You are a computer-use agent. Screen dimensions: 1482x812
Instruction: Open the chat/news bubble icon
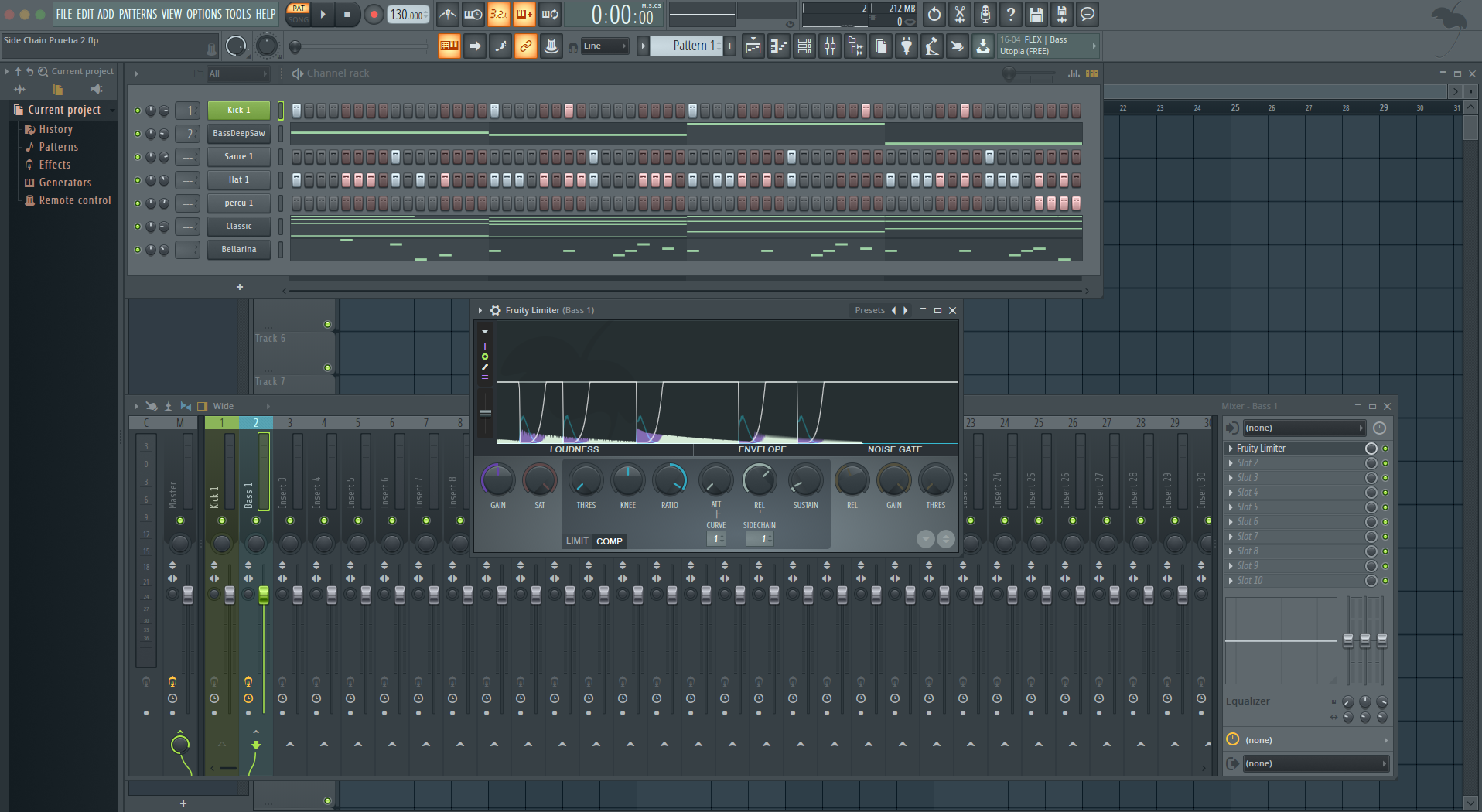coord(1088,14)
